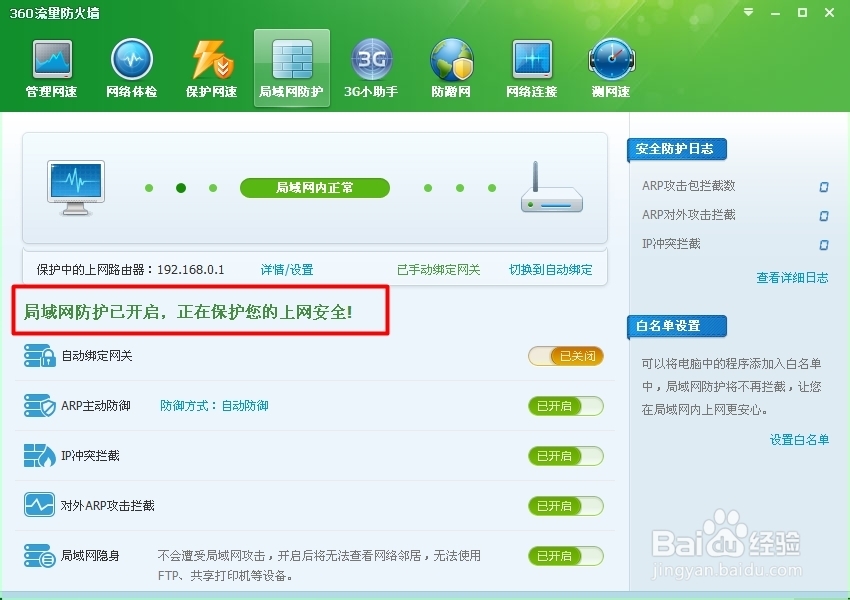The height and width of the screenshot is (600, 850).
Task: Turn off the IP冲突拦截 toggle
Action: pyautogui.click(x=565, y=456)
